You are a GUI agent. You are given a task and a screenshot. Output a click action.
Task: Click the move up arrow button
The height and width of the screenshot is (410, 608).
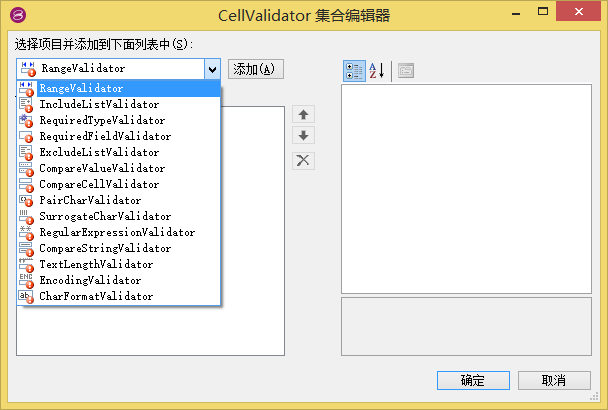[304, 115]
